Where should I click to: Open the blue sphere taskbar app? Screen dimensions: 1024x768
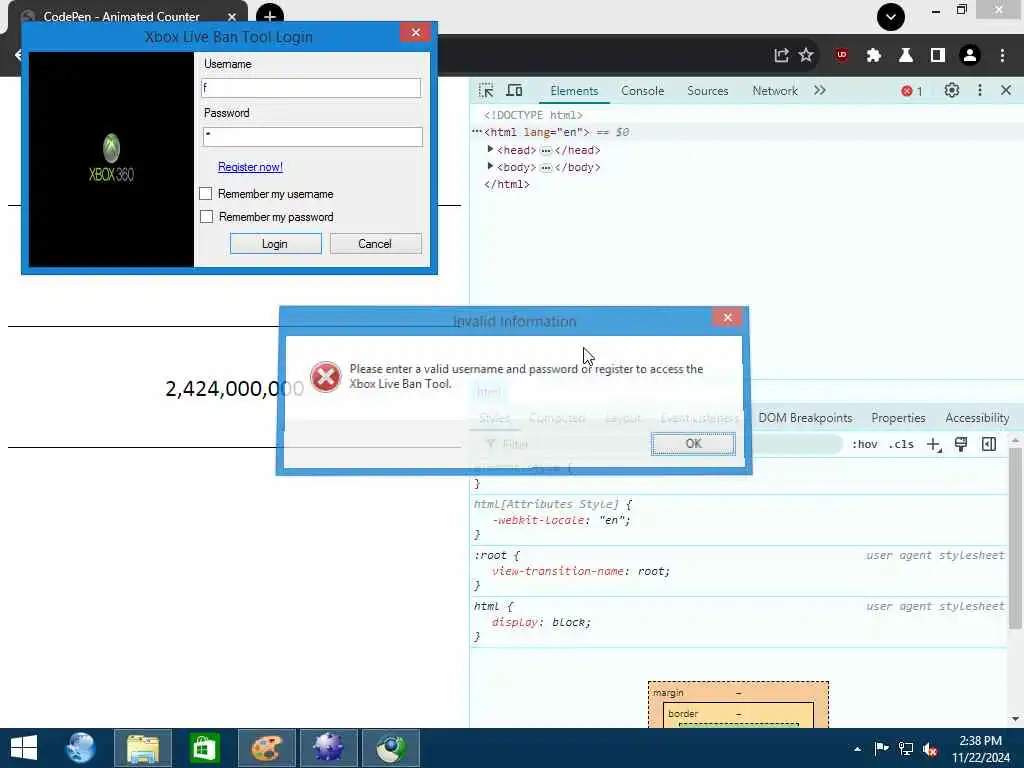(328, 748)
